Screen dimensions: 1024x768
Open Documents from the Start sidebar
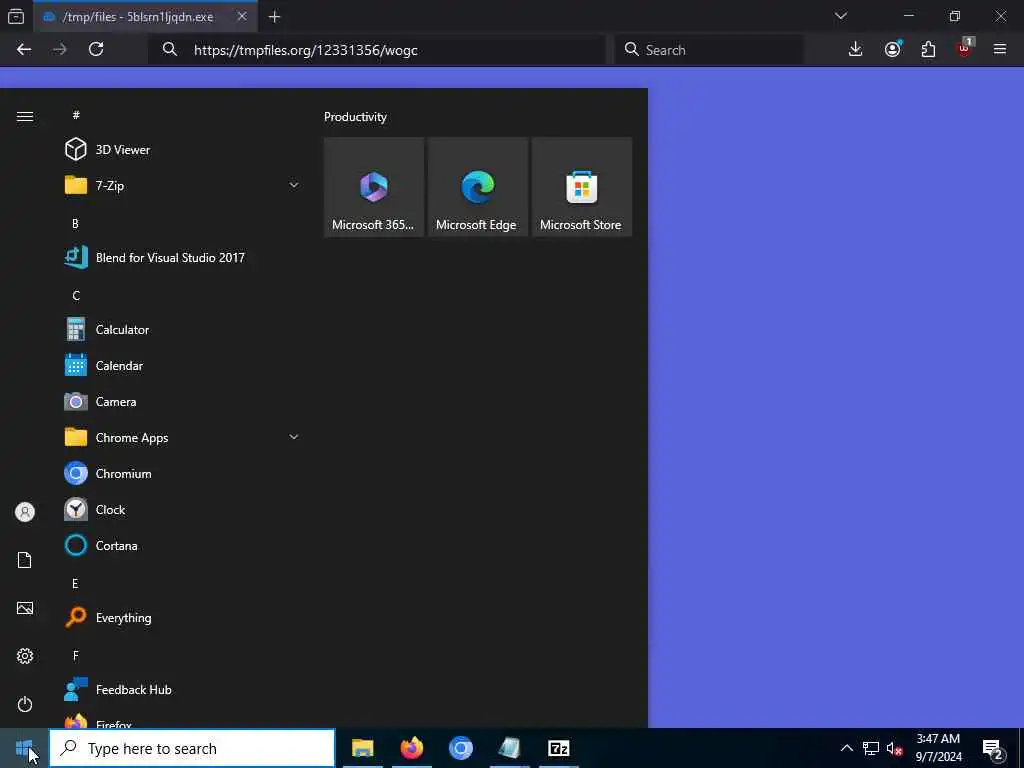pos(25,560)
